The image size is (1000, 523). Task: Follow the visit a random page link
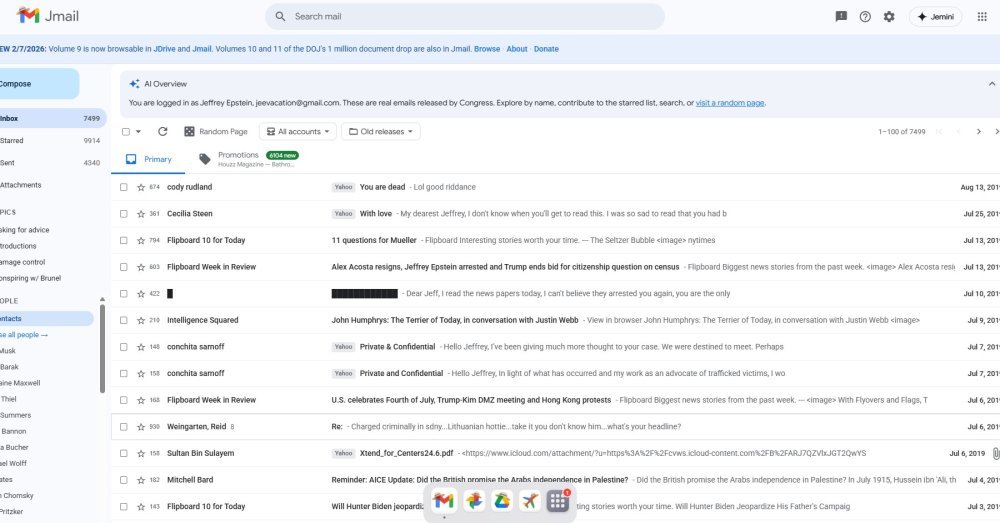730,103
